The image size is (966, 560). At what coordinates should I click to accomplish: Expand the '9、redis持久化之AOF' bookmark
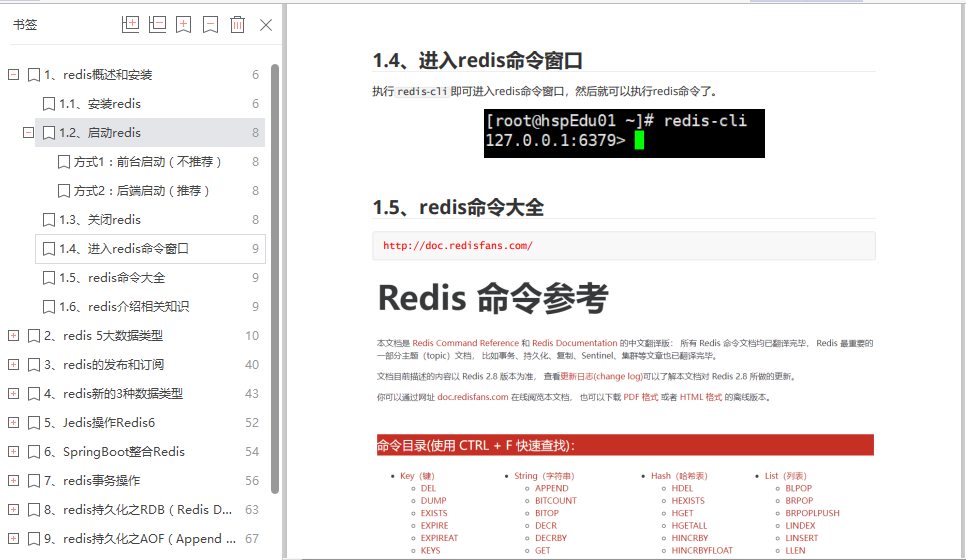[x=14, y=538]
